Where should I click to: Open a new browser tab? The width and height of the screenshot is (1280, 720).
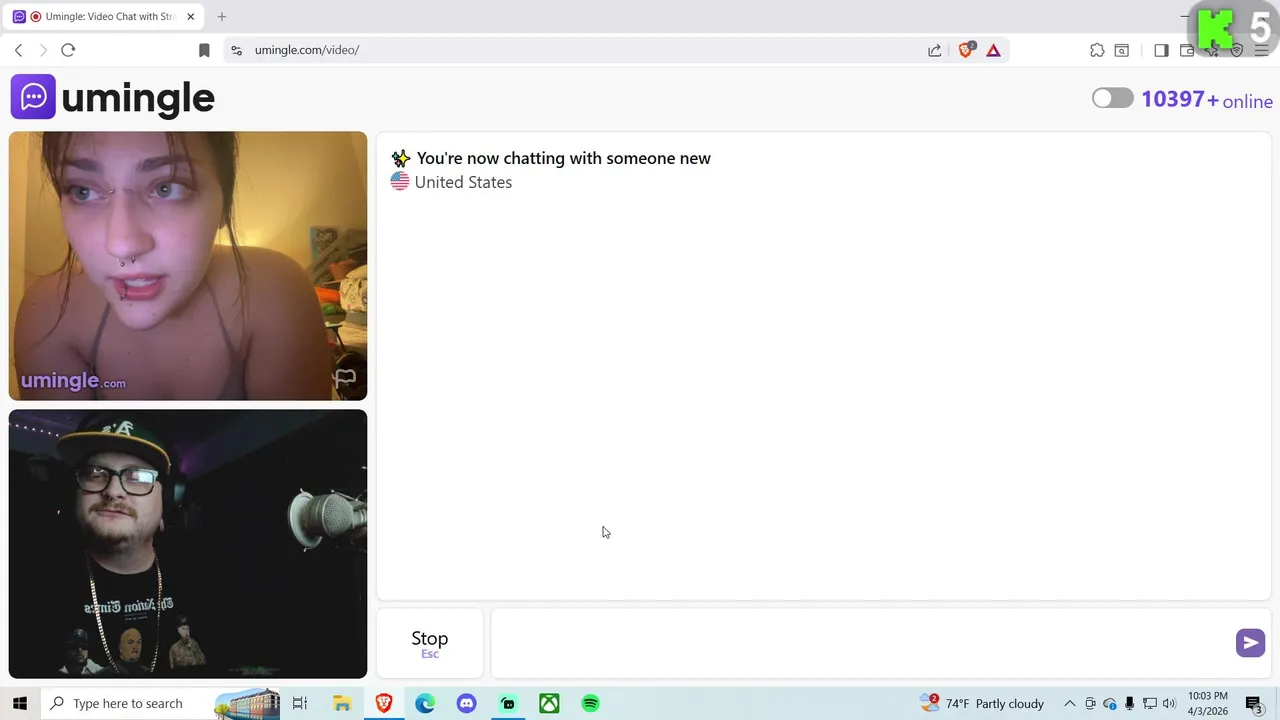click(x=222, y=16)
